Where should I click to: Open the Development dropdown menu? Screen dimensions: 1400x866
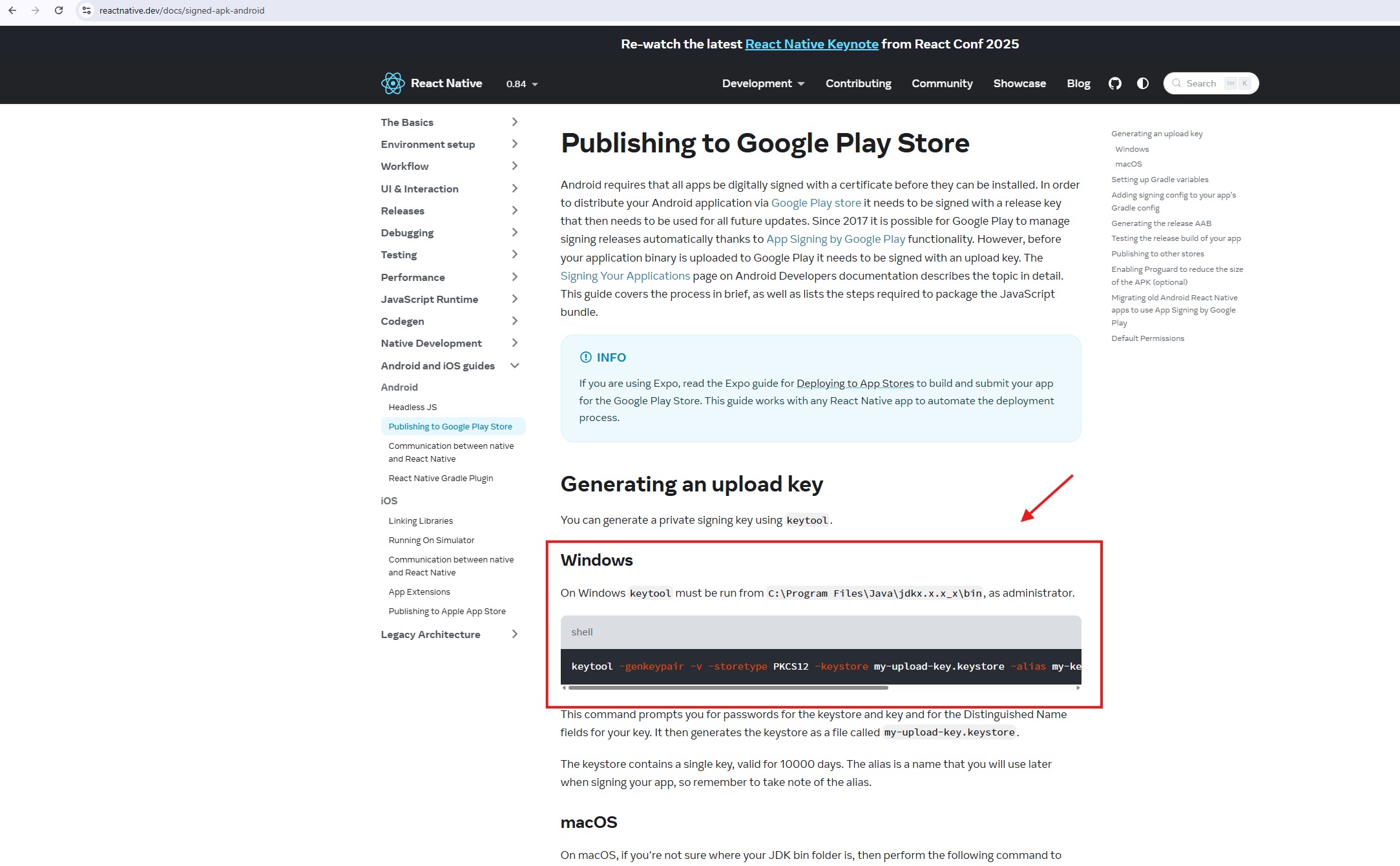pos(763,83)
